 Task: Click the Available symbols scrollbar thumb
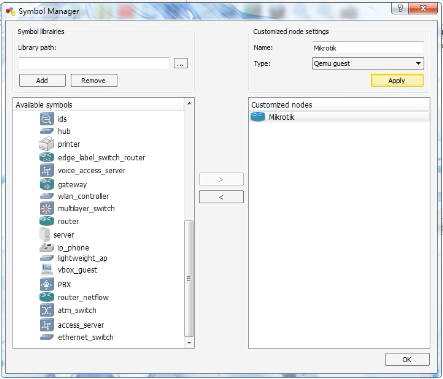coord(189,278)
